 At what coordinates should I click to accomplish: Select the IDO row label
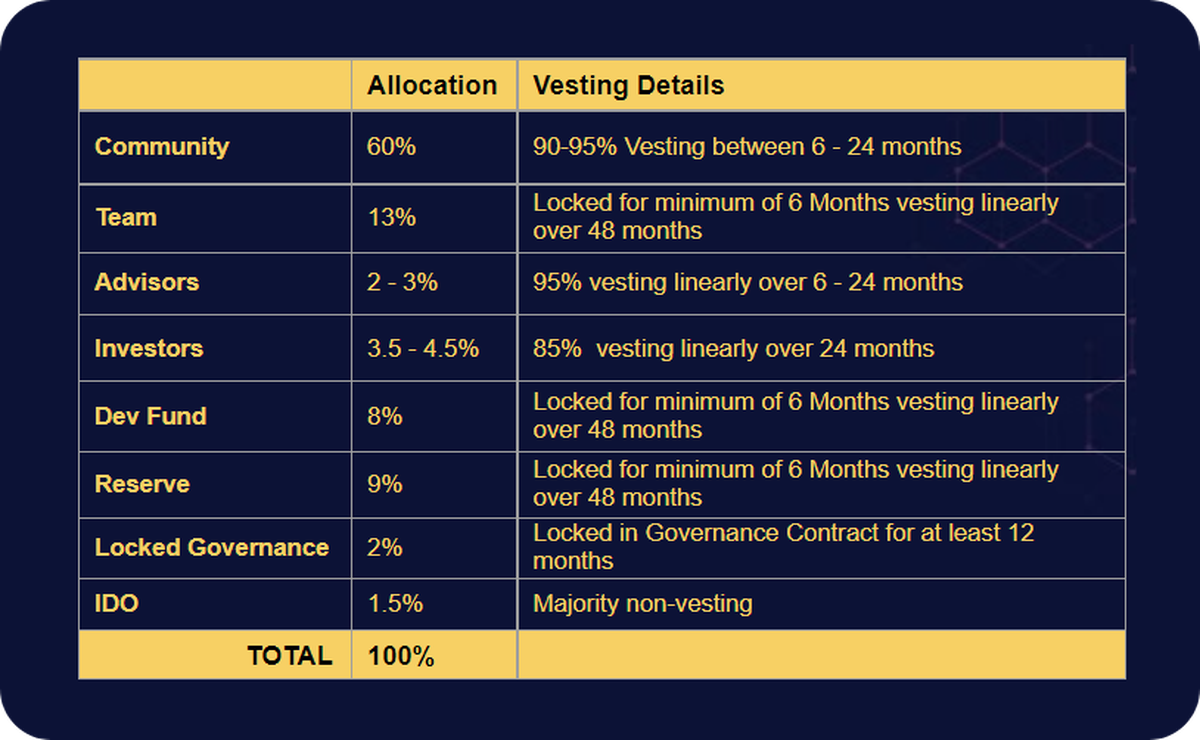pyautogui.click(x=117, y=604)
